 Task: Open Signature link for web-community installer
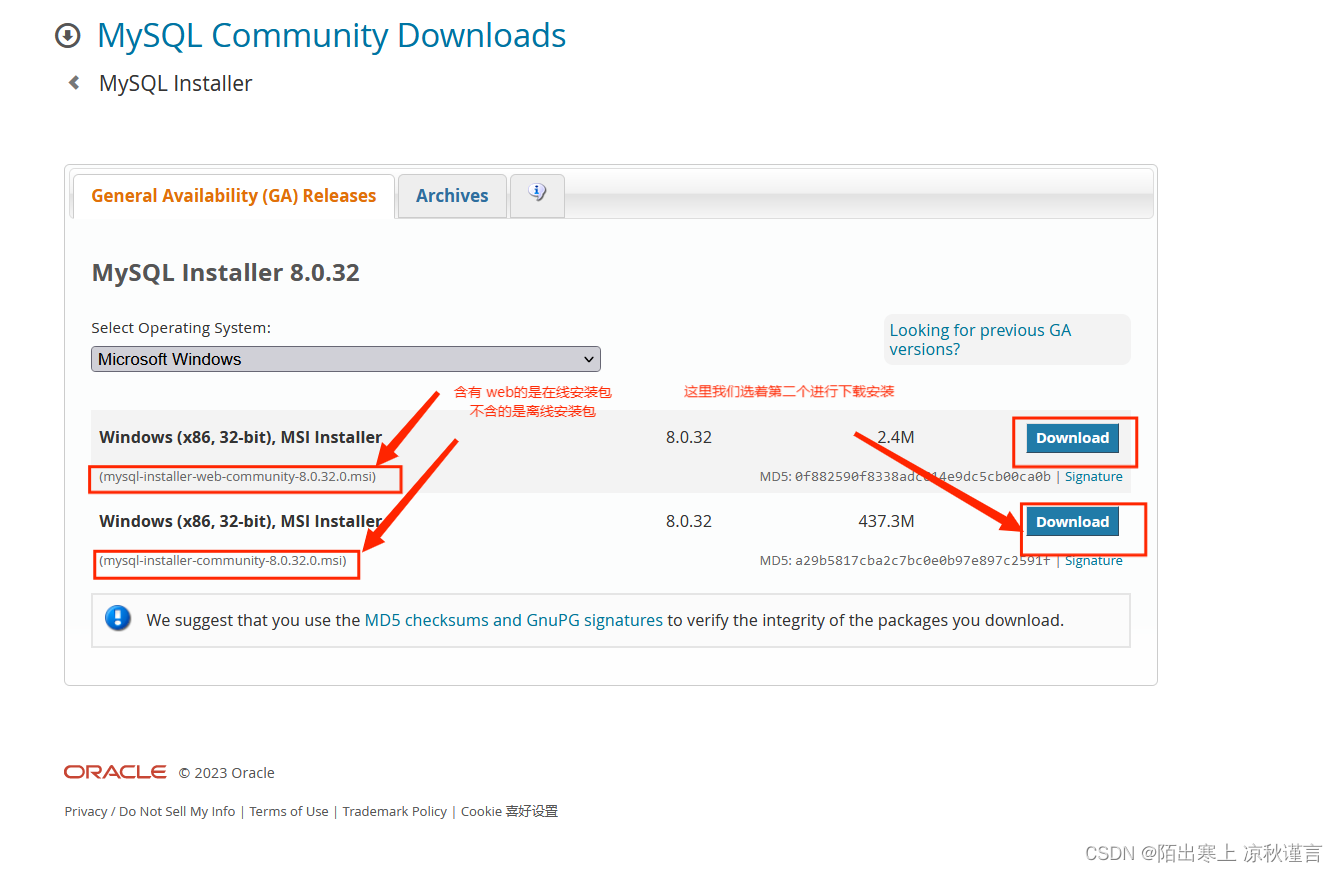click(1094, 477)
